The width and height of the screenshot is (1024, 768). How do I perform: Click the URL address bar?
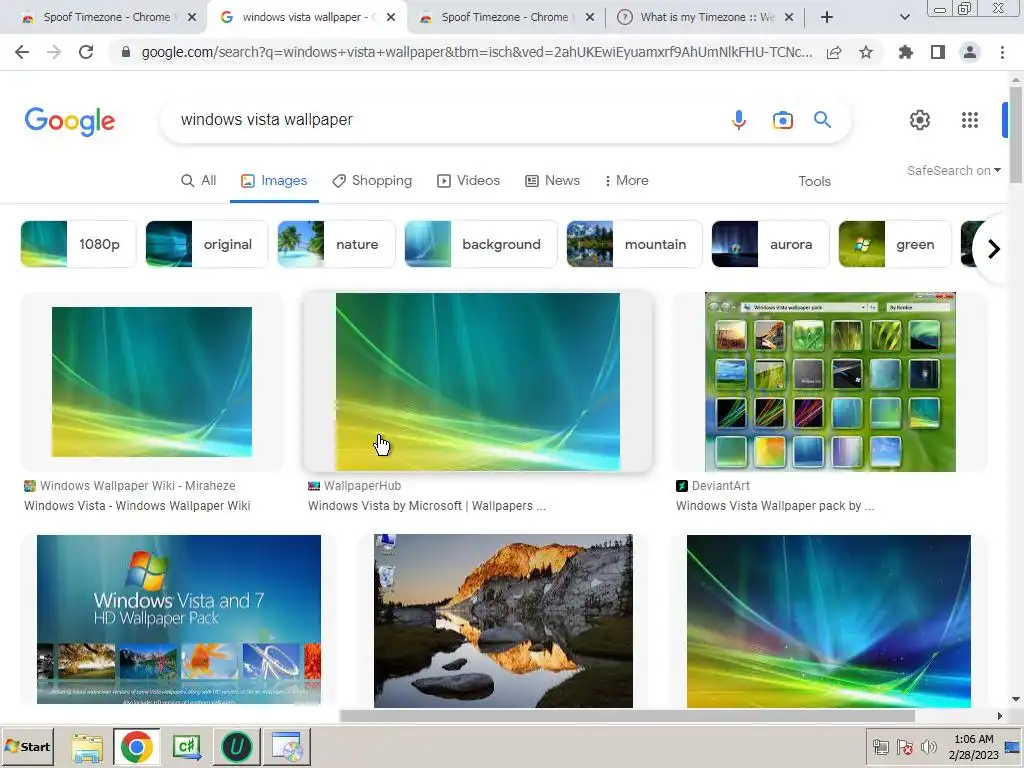477,52
